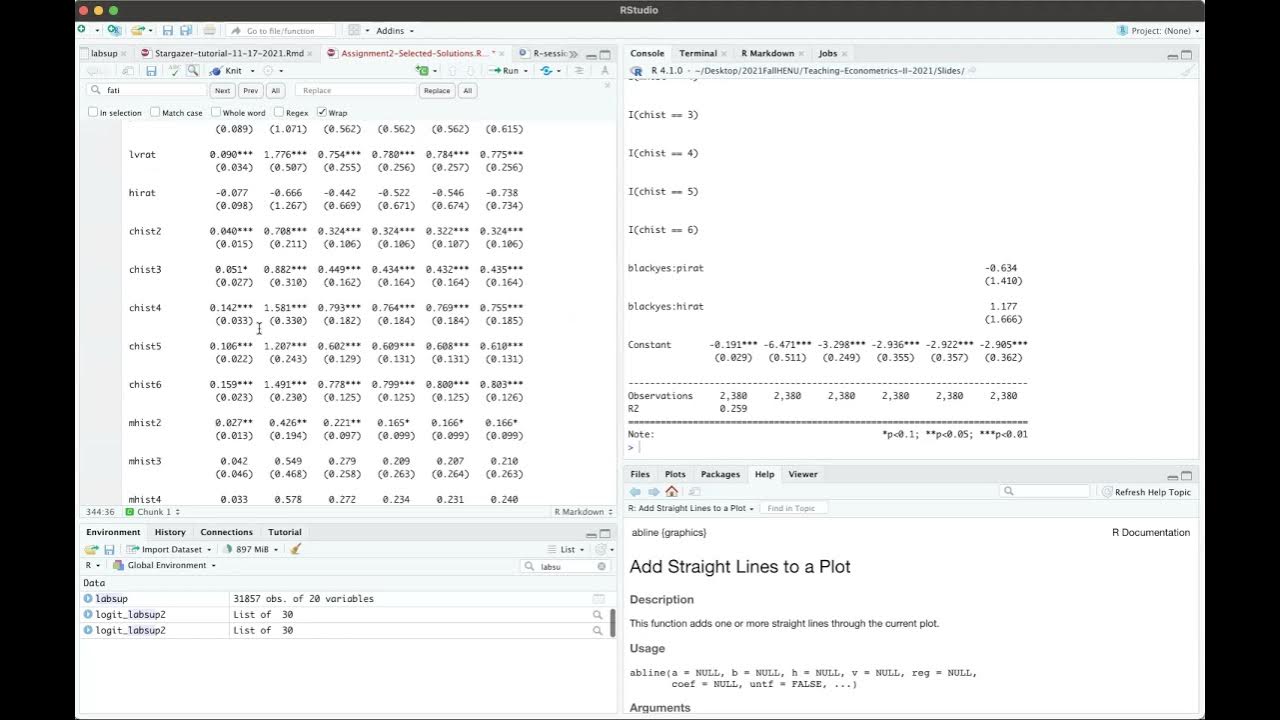Click Refresh Help Topic button
1280x720 pixels.
(x=1146, y=491)
